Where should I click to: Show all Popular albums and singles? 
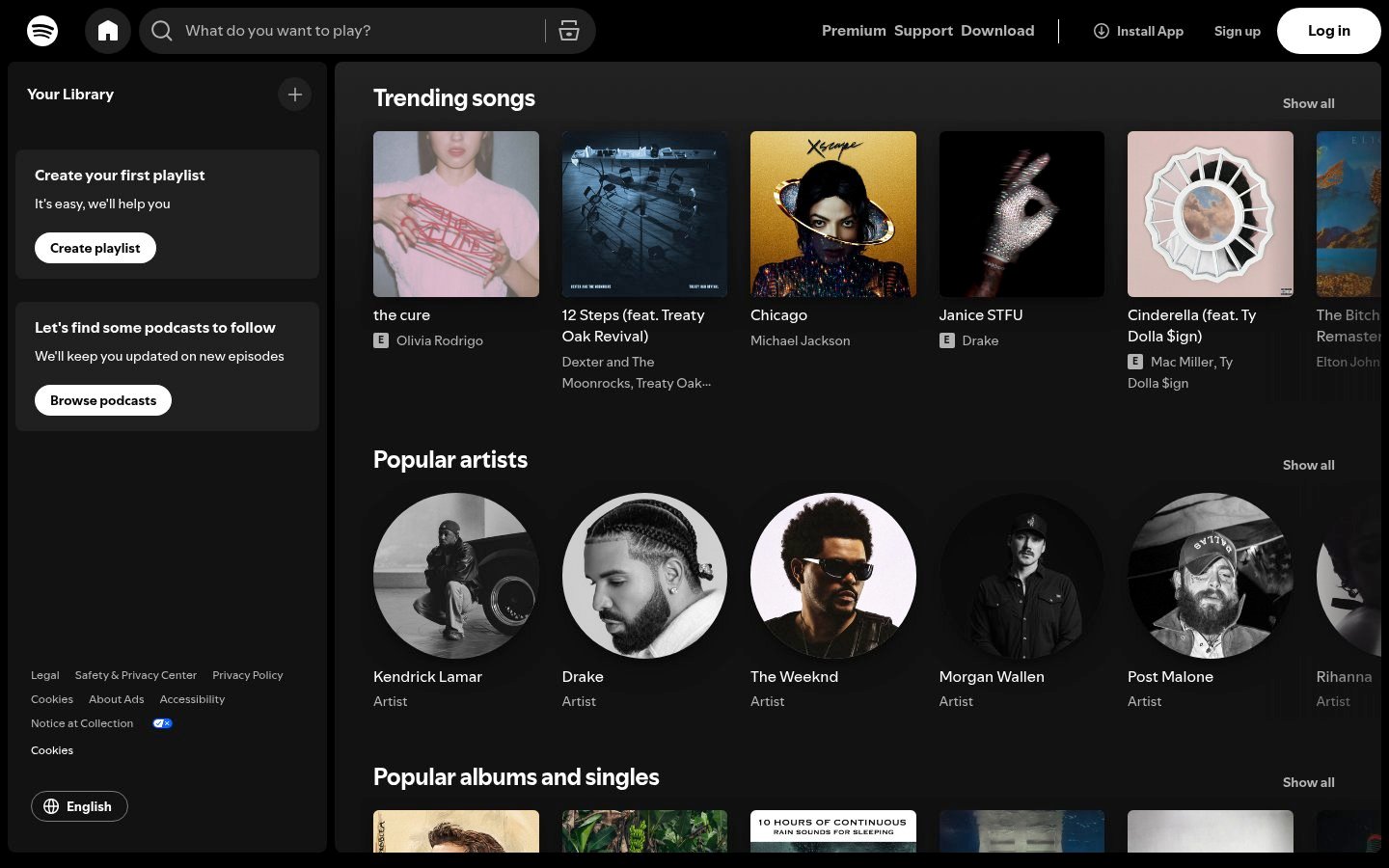[x=1308, y=782]
